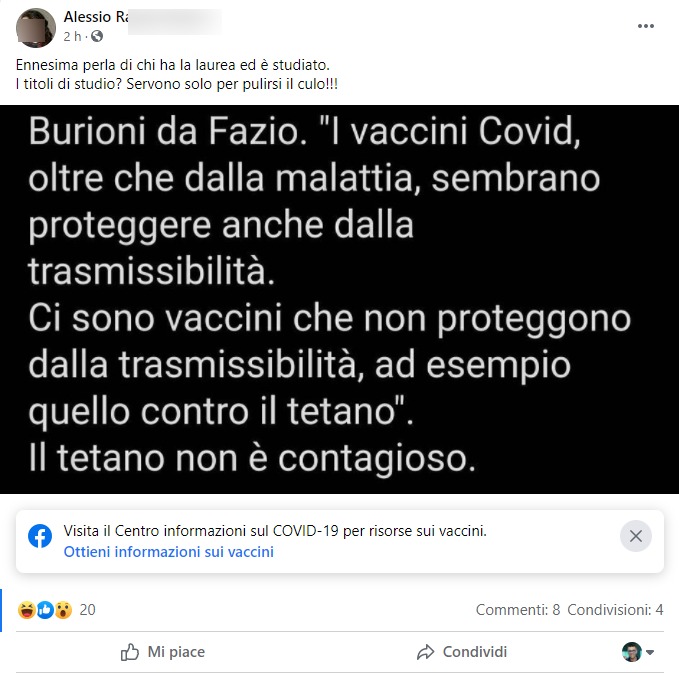Image resolution: width=679 pixels, height=677 pixels.
Task: Show Condivisioni: 4 shares list
Action: click(x=615, y=610)
